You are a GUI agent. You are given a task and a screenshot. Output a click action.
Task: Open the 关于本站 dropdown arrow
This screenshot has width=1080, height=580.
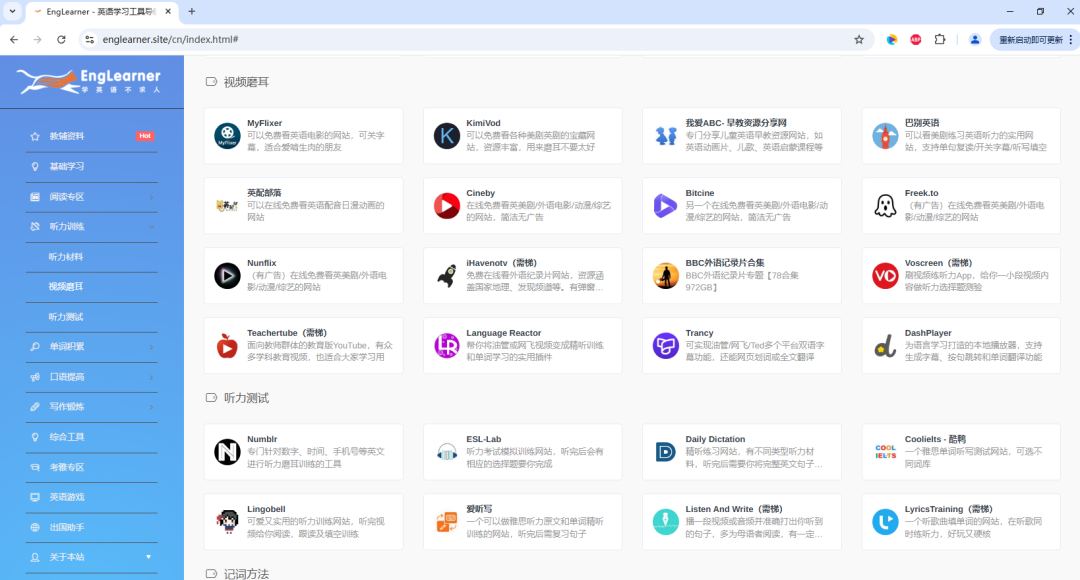148,557
